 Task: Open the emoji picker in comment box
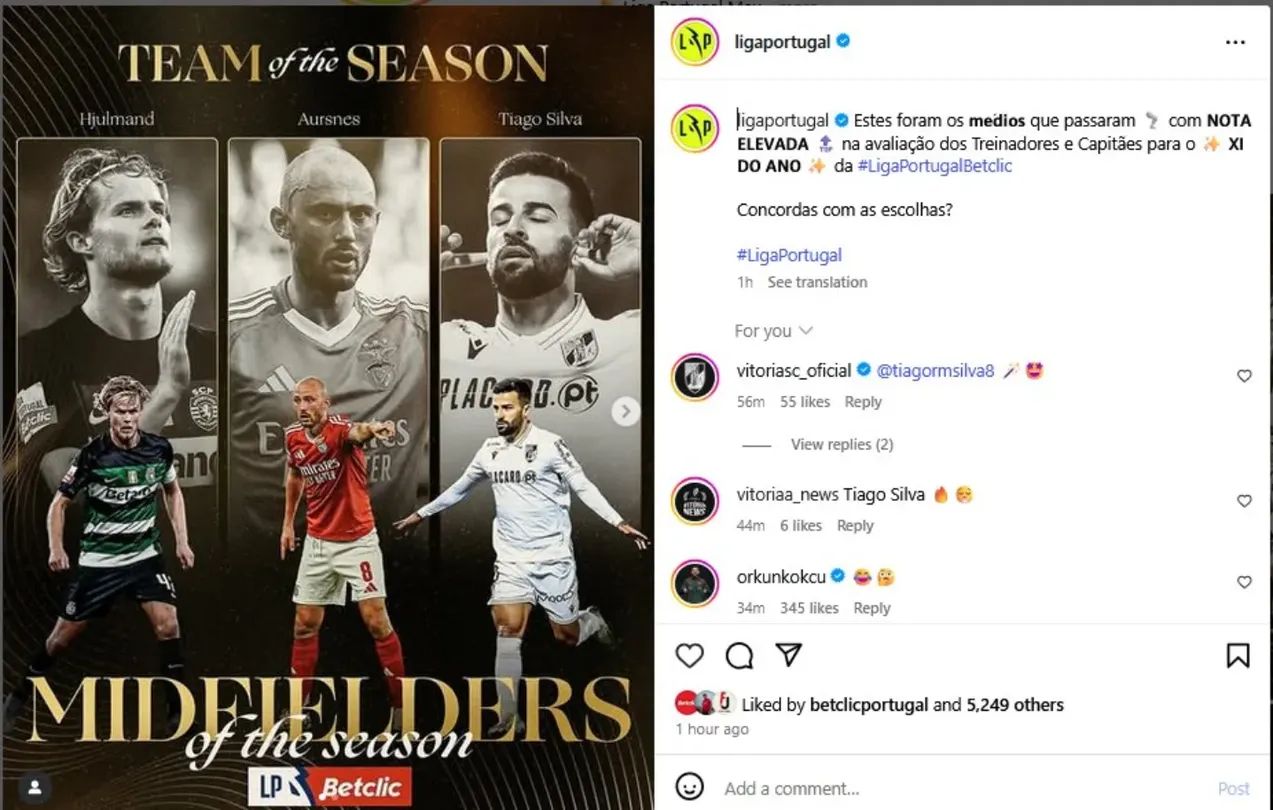(689, 787)
